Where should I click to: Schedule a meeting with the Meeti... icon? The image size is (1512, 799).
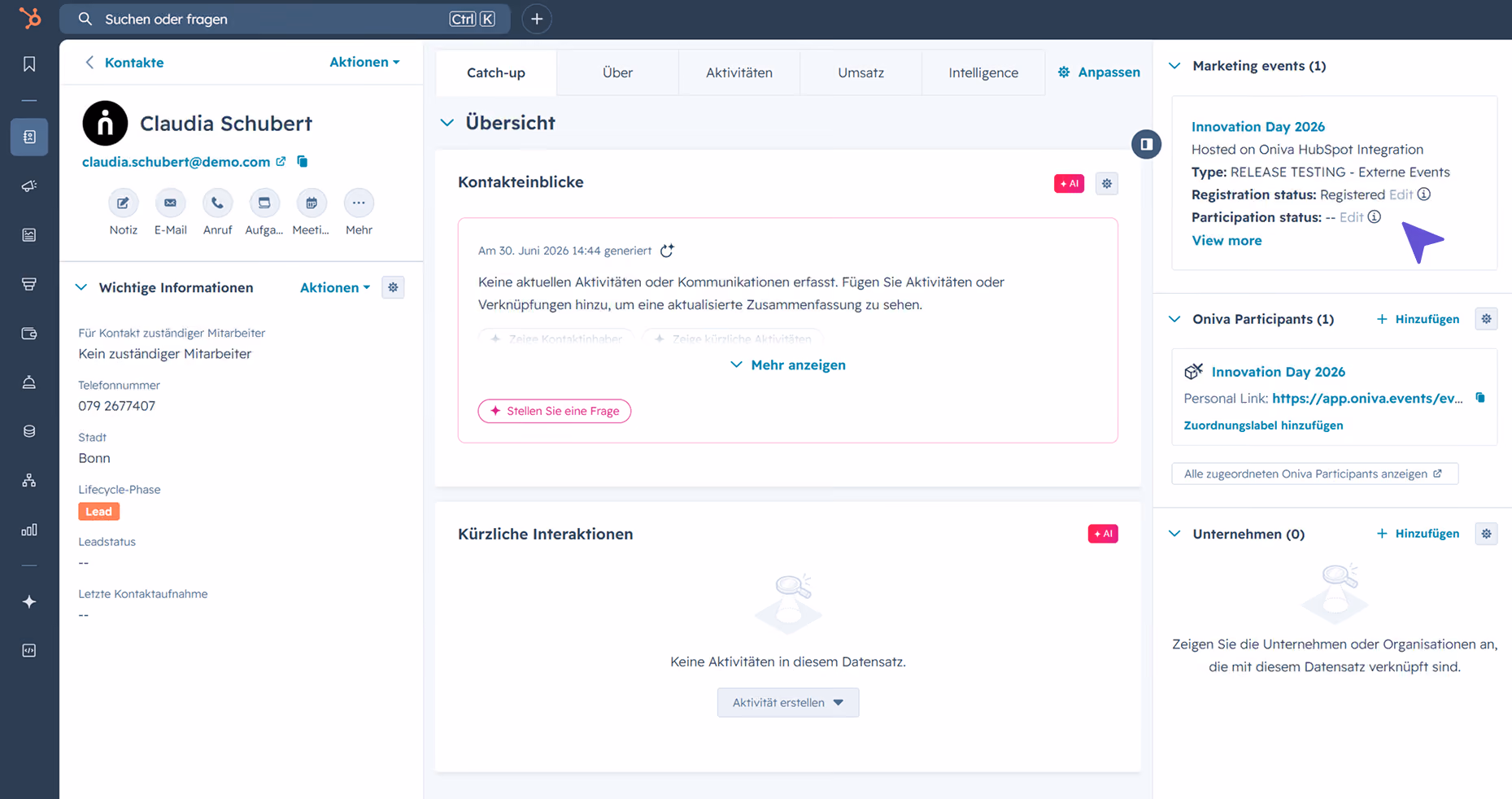pyautogui.click(x=312, y=203)
